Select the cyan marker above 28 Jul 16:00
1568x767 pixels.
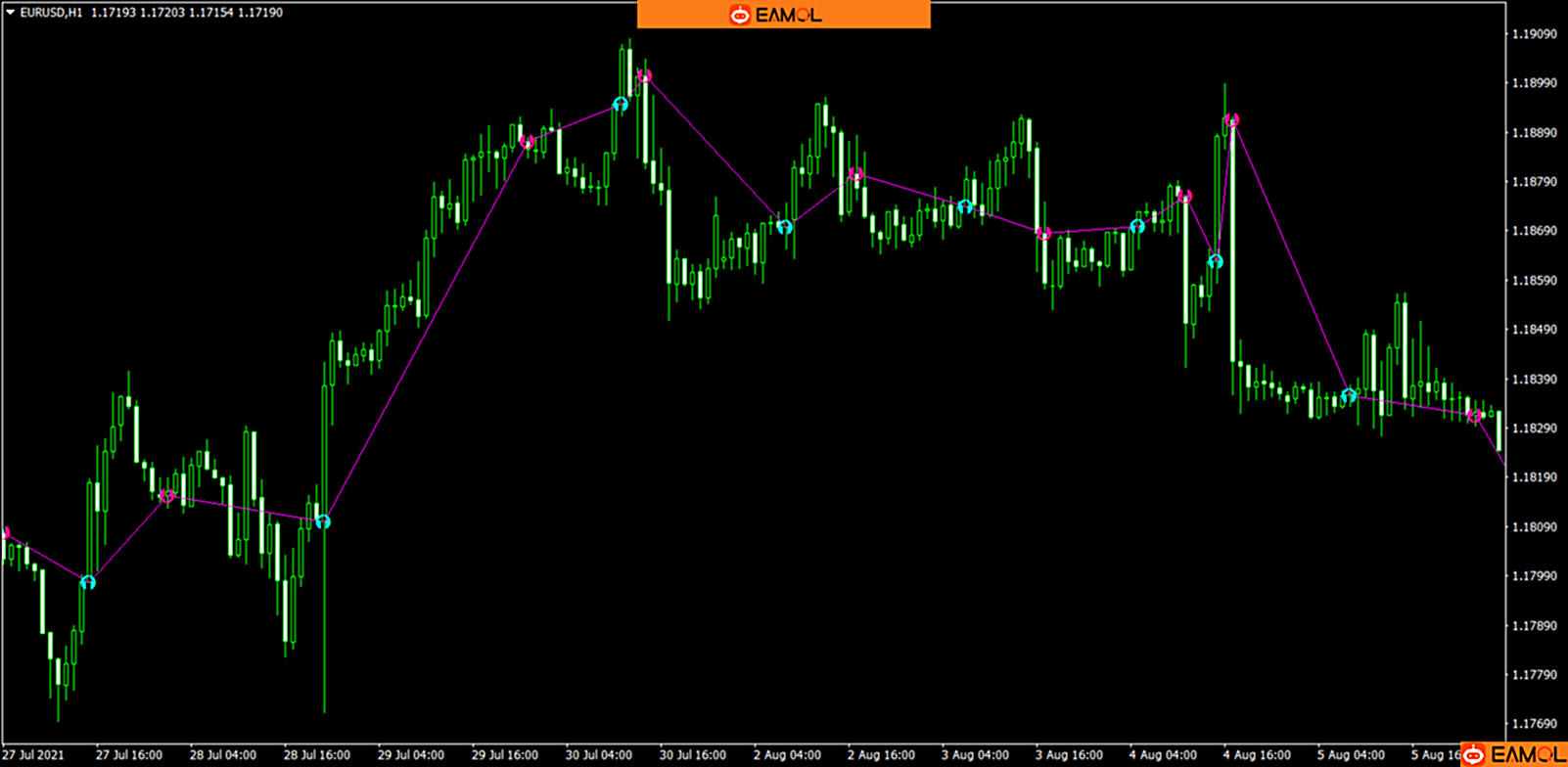(323, 521)
